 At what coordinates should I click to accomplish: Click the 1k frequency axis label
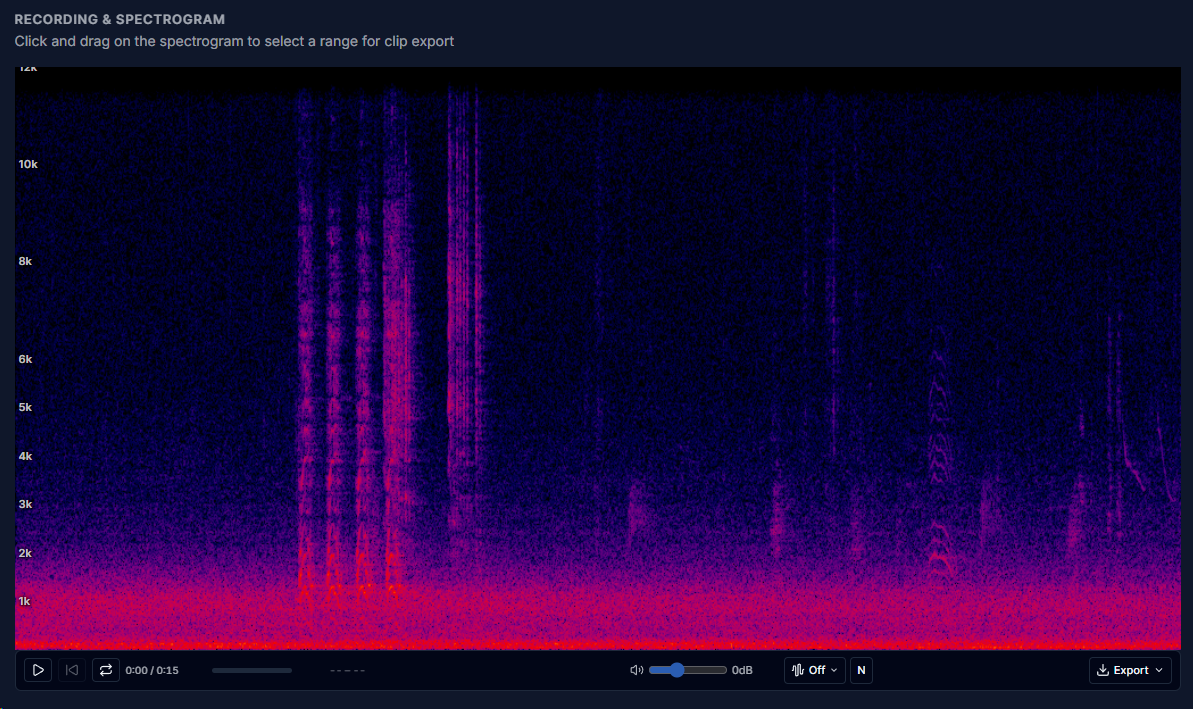(25, 601)
